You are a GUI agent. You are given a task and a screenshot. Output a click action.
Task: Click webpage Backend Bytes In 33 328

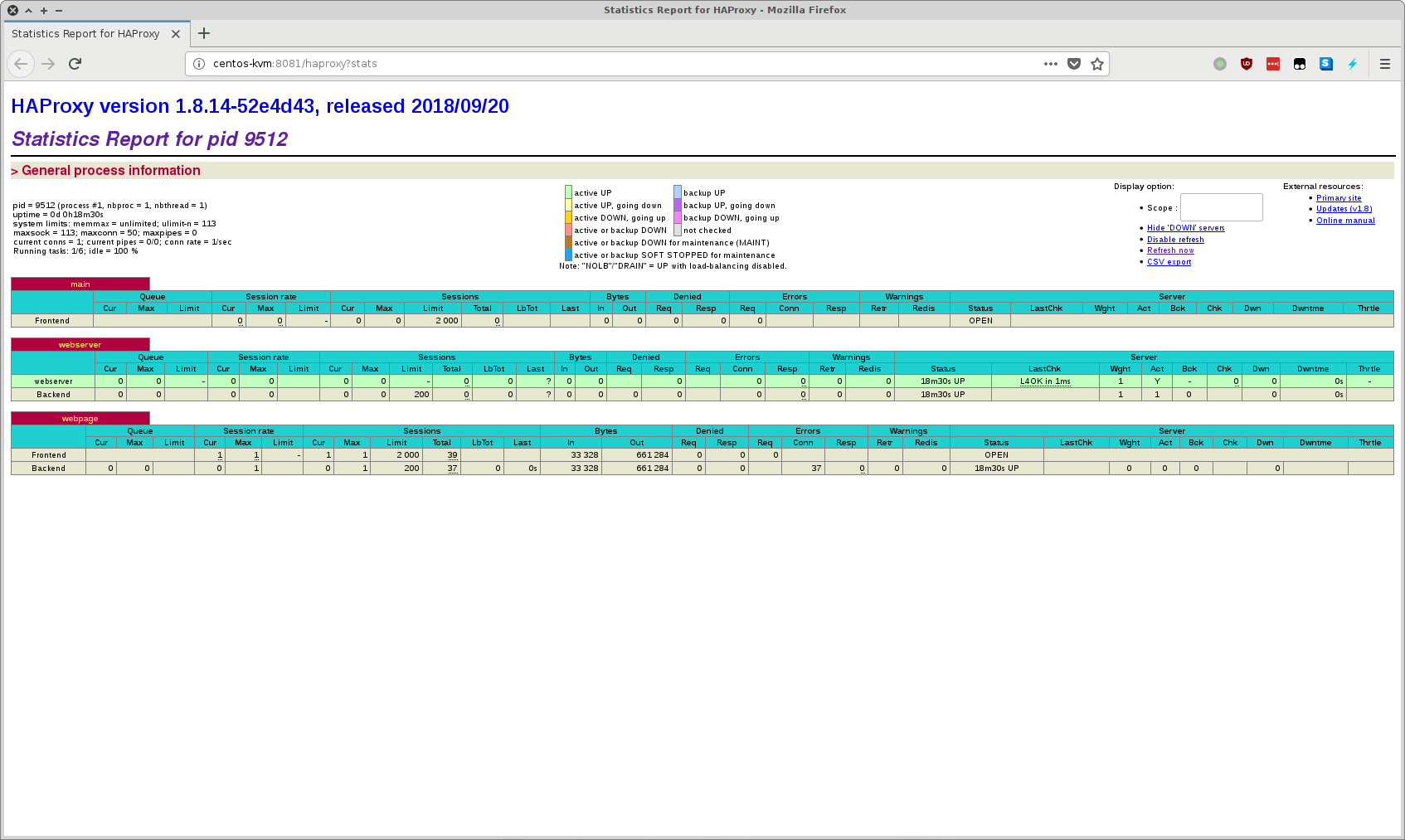click(x=585, y=469)
